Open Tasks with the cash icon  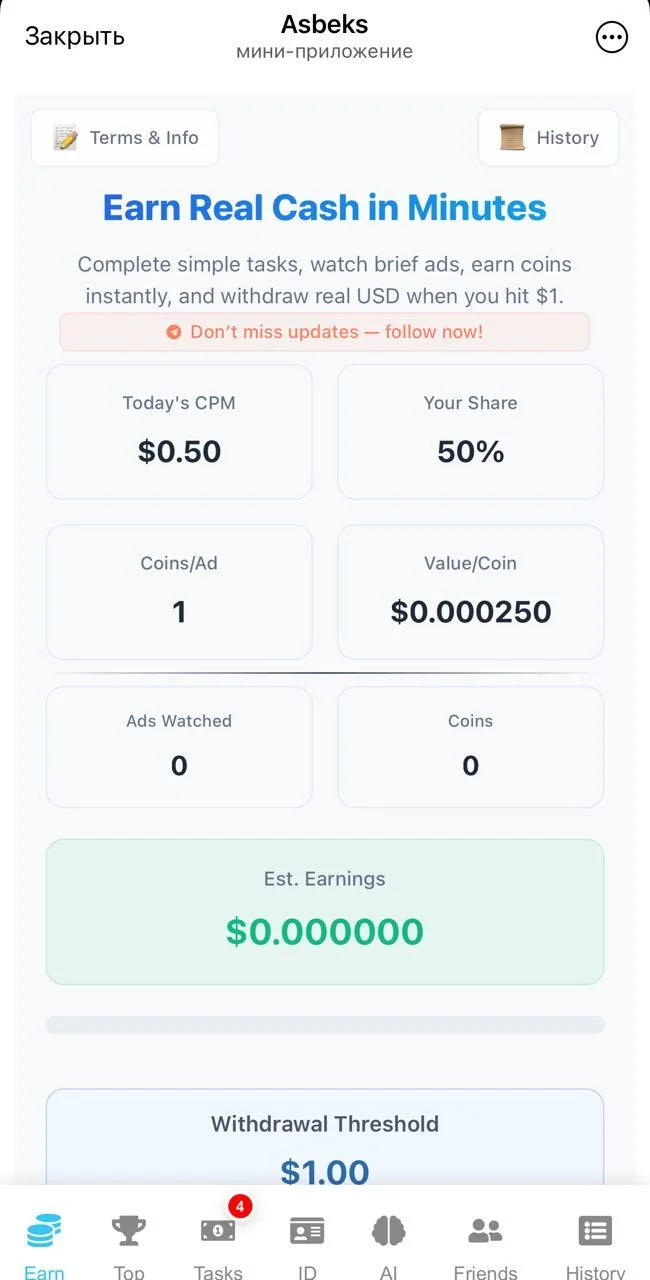point(218,1231)
